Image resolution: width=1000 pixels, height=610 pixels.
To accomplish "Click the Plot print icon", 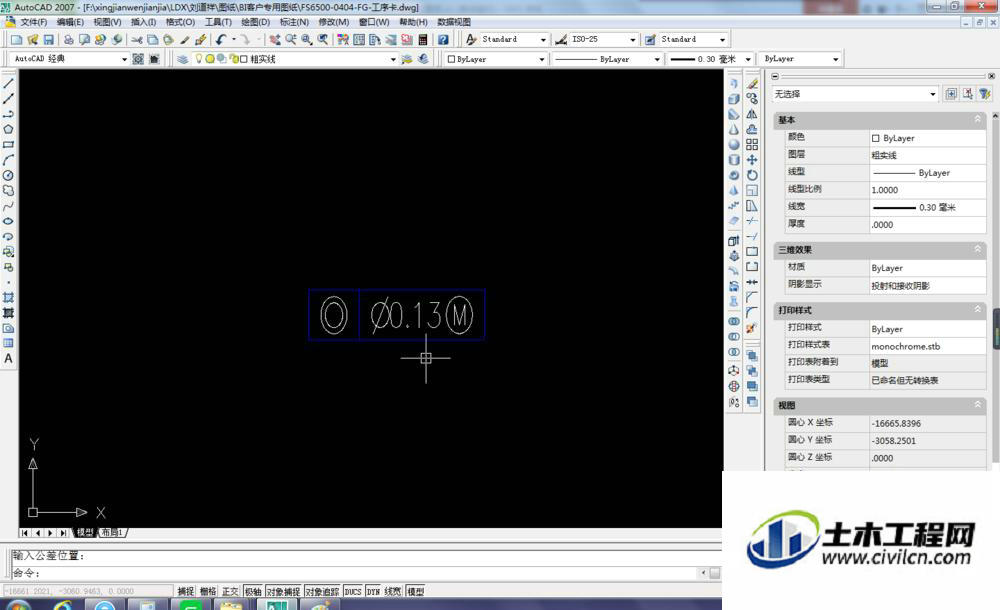I will (69, 40).
